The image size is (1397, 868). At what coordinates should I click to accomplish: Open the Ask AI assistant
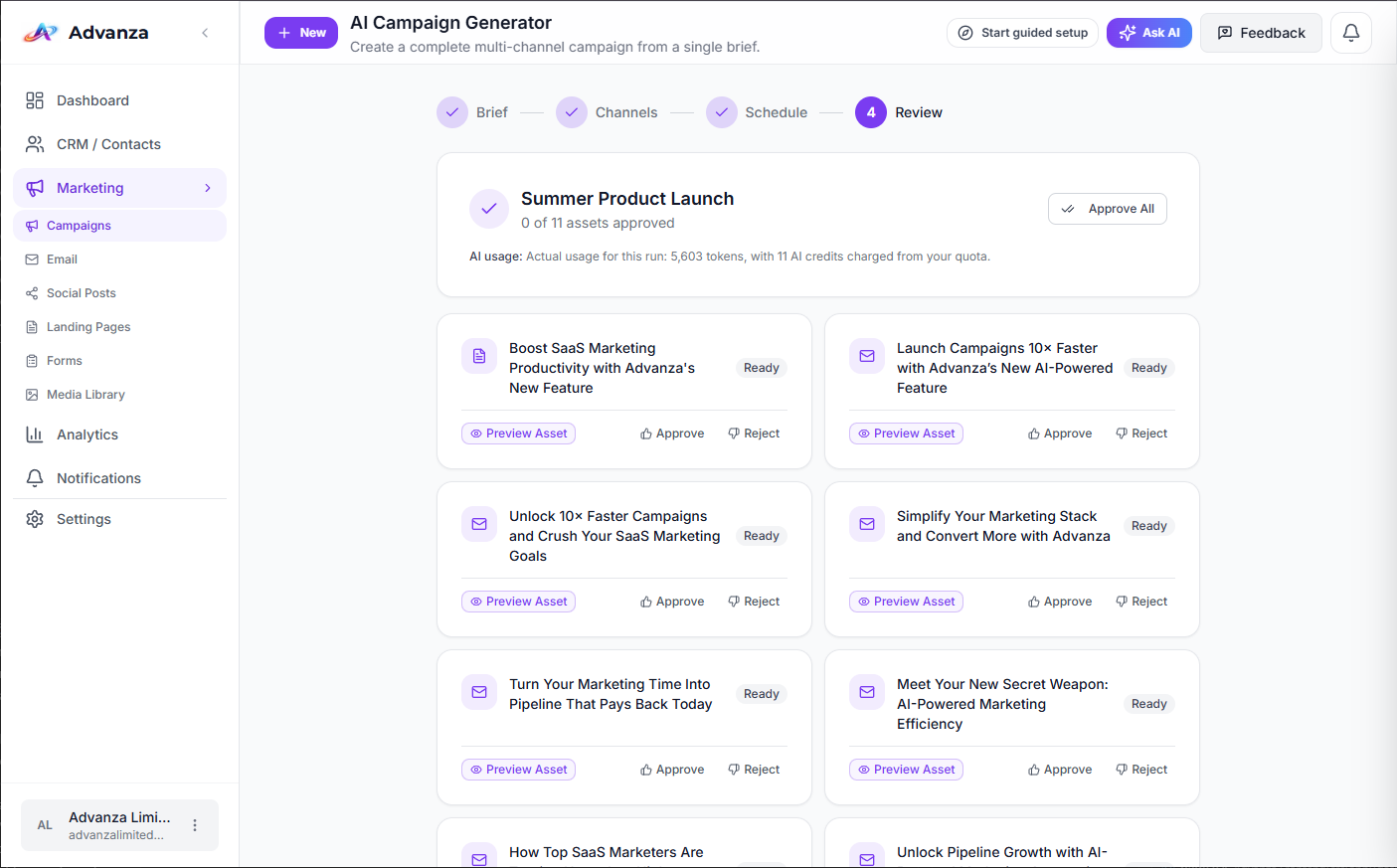click(x=1149, y=33)
